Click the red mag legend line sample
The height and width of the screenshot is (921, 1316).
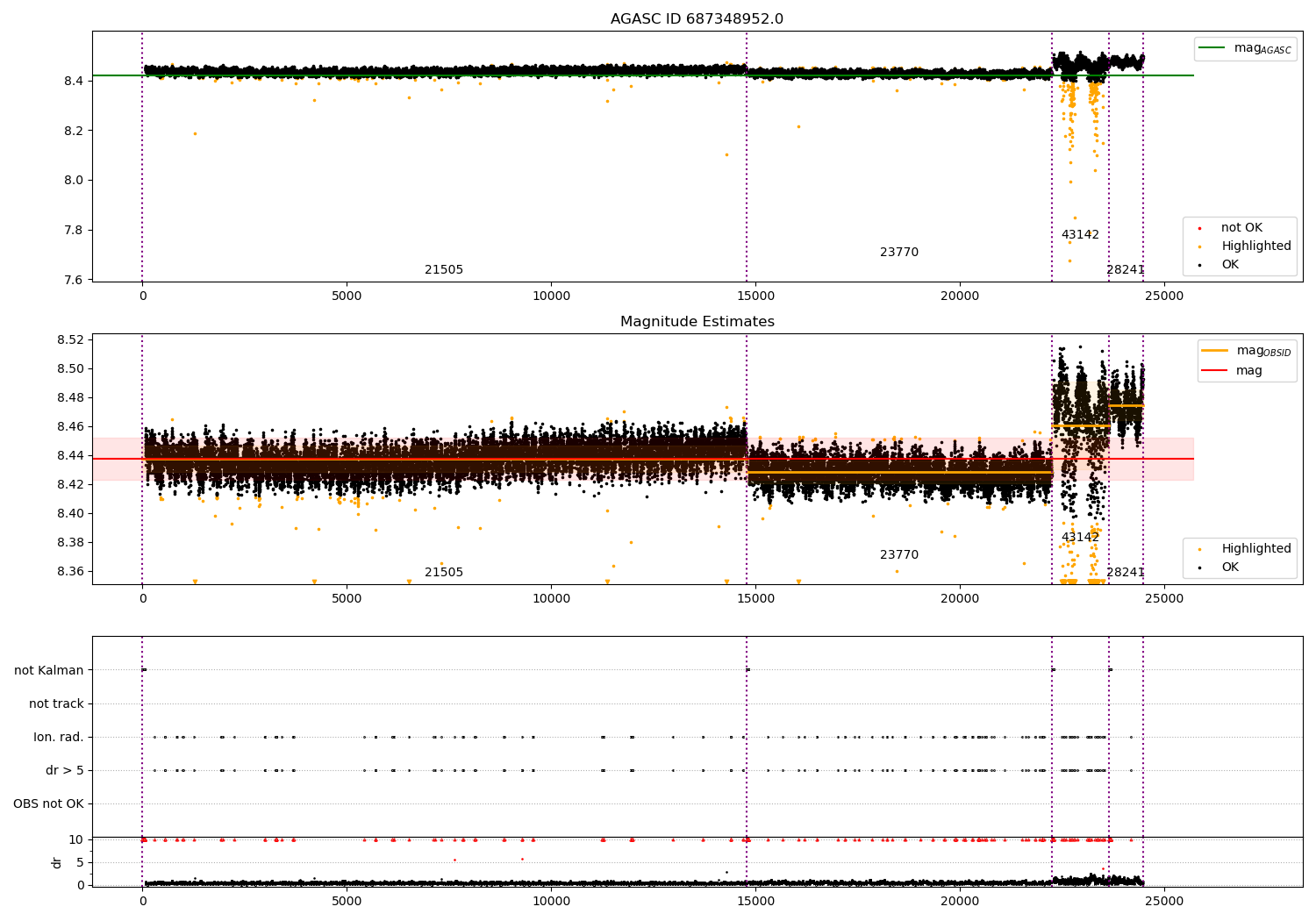tap(1214, 371)
